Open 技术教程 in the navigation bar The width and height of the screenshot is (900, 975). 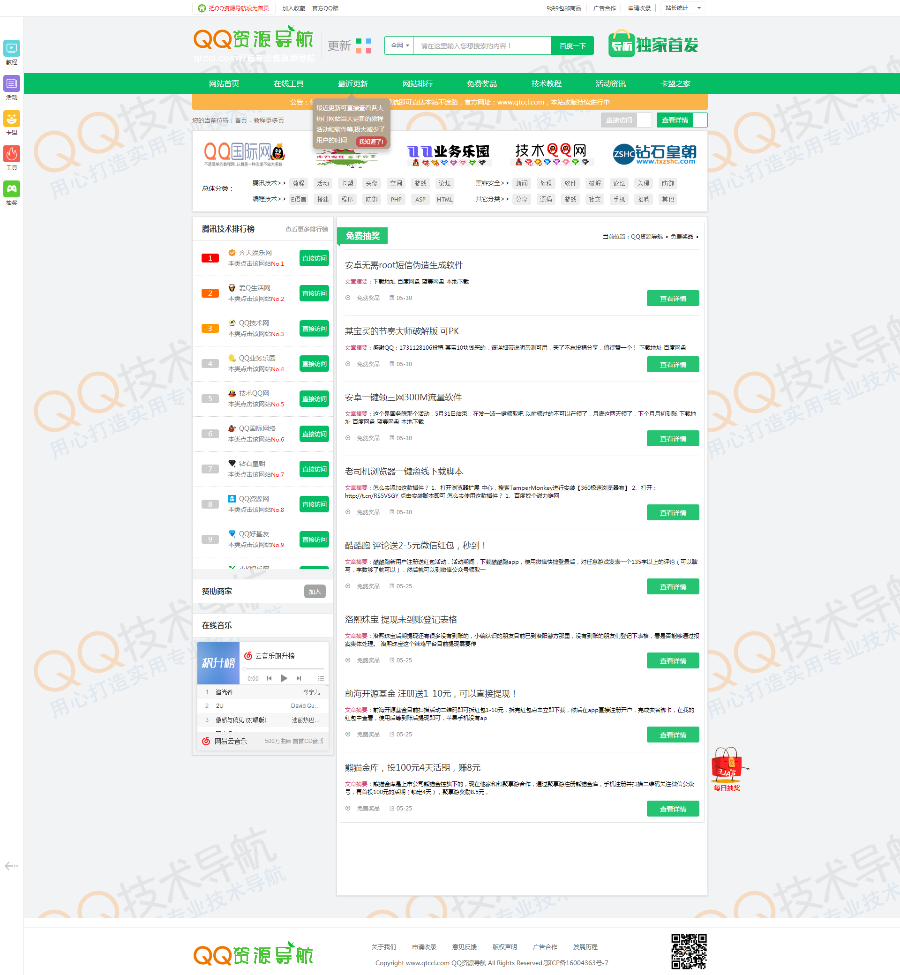[x=547, y=83]
